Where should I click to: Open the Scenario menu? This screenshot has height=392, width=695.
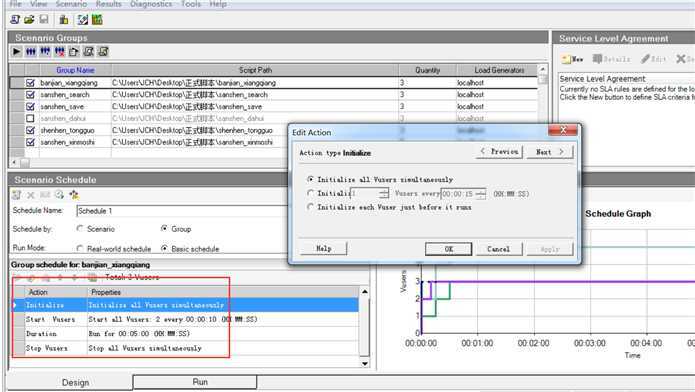(x=71, y=4)
